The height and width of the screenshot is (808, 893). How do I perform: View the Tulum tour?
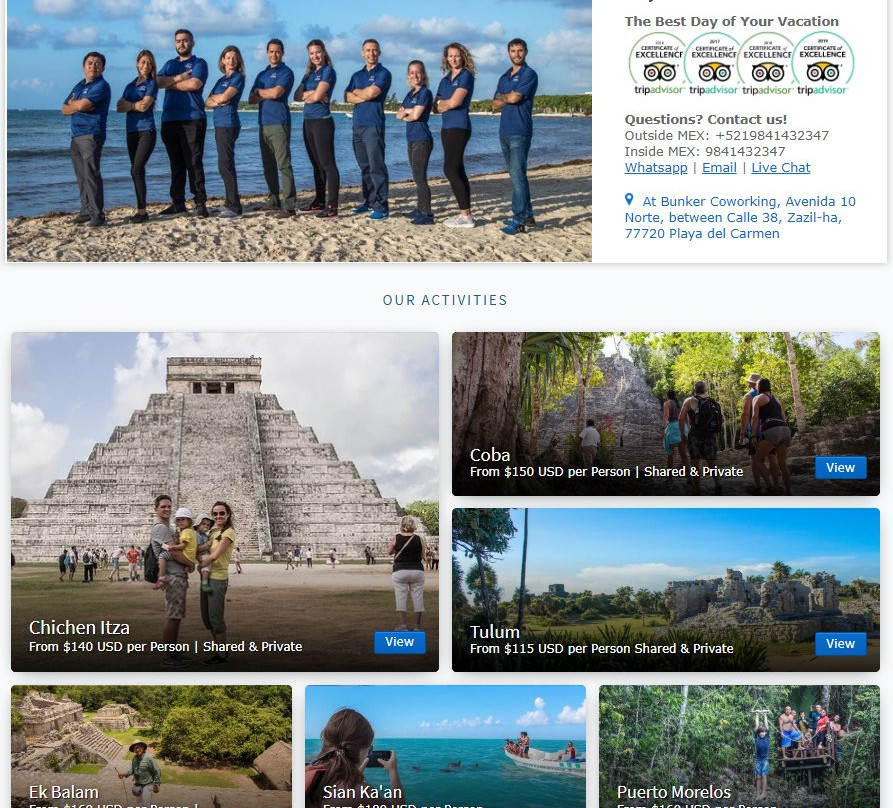point(840,643)
